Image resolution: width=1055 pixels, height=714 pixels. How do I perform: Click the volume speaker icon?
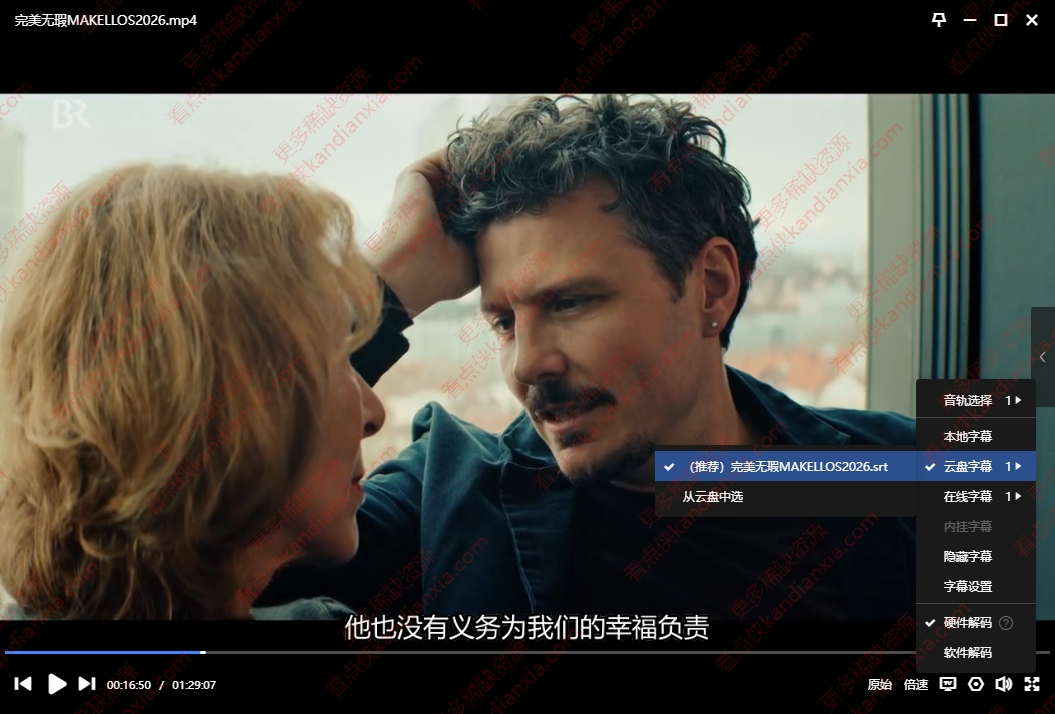pos(1003,684)
